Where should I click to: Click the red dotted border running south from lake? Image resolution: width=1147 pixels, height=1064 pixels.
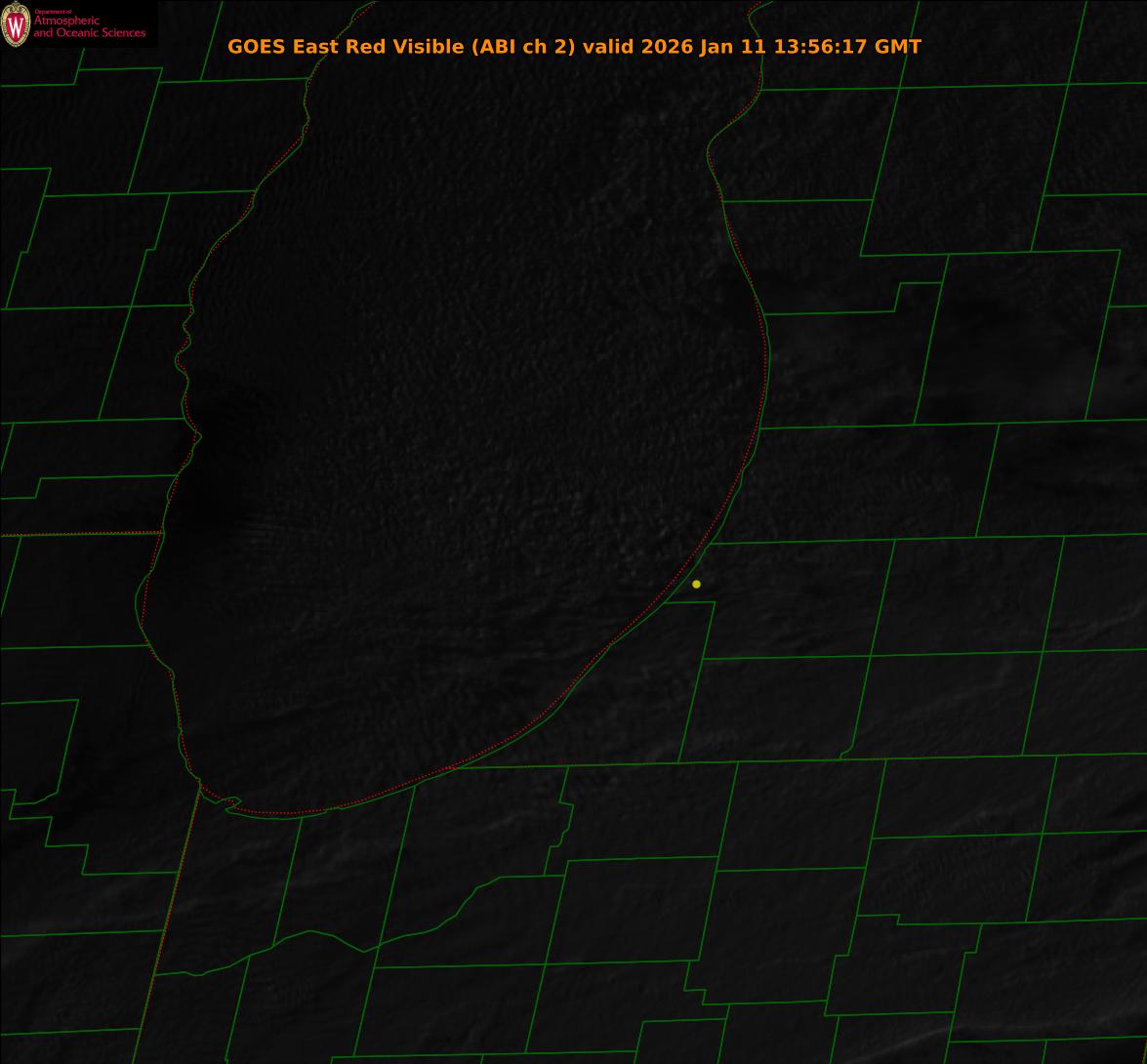click(x=168, y=921)
